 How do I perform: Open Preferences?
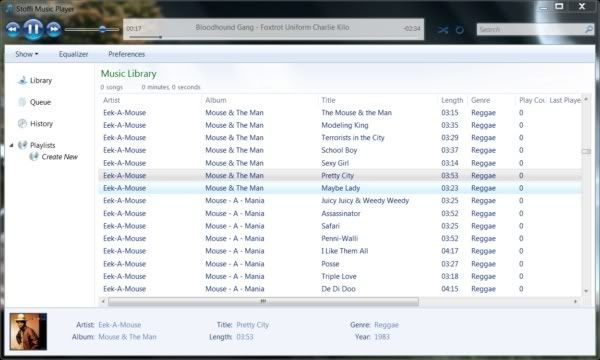pyautogui.click(x=127, y=54)
